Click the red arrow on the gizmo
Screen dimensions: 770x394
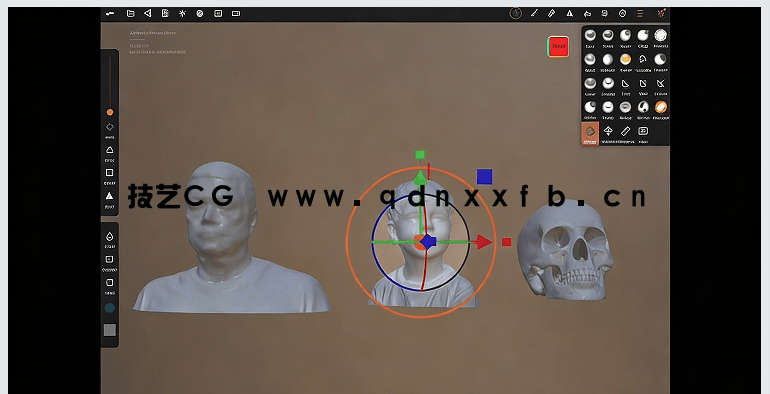coord(484,242)
